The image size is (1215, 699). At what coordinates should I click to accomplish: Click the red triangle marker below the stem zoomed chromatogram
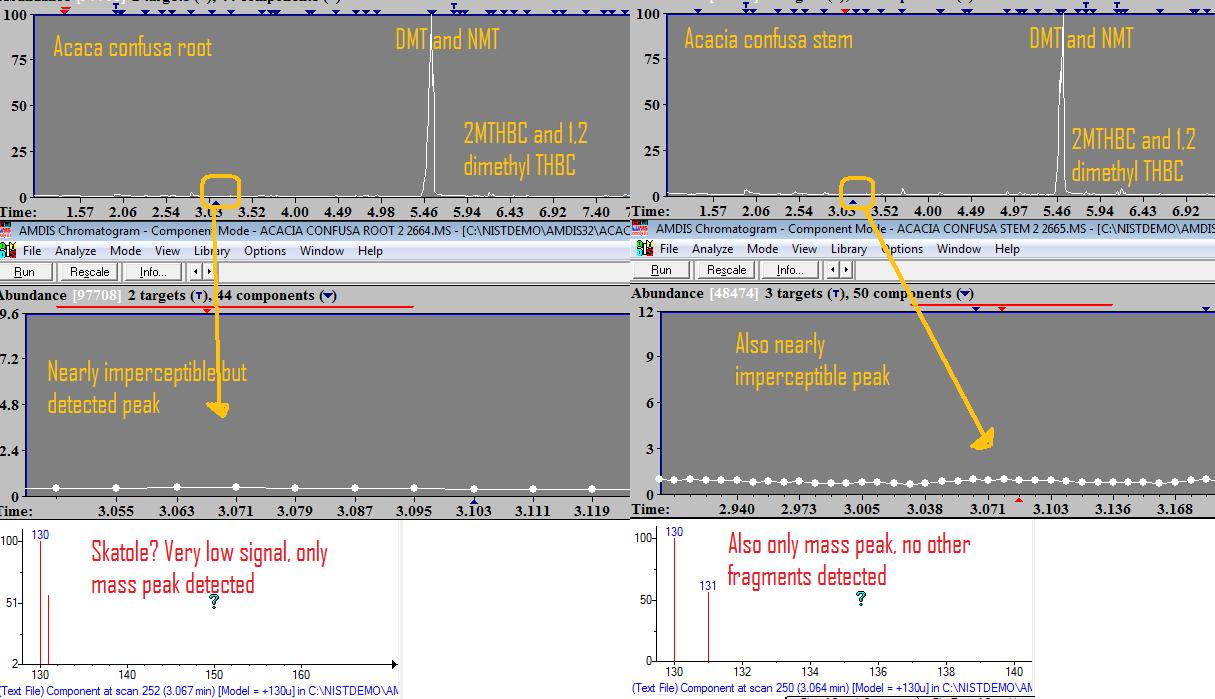pyautogui.click(x=1019, y=499)
